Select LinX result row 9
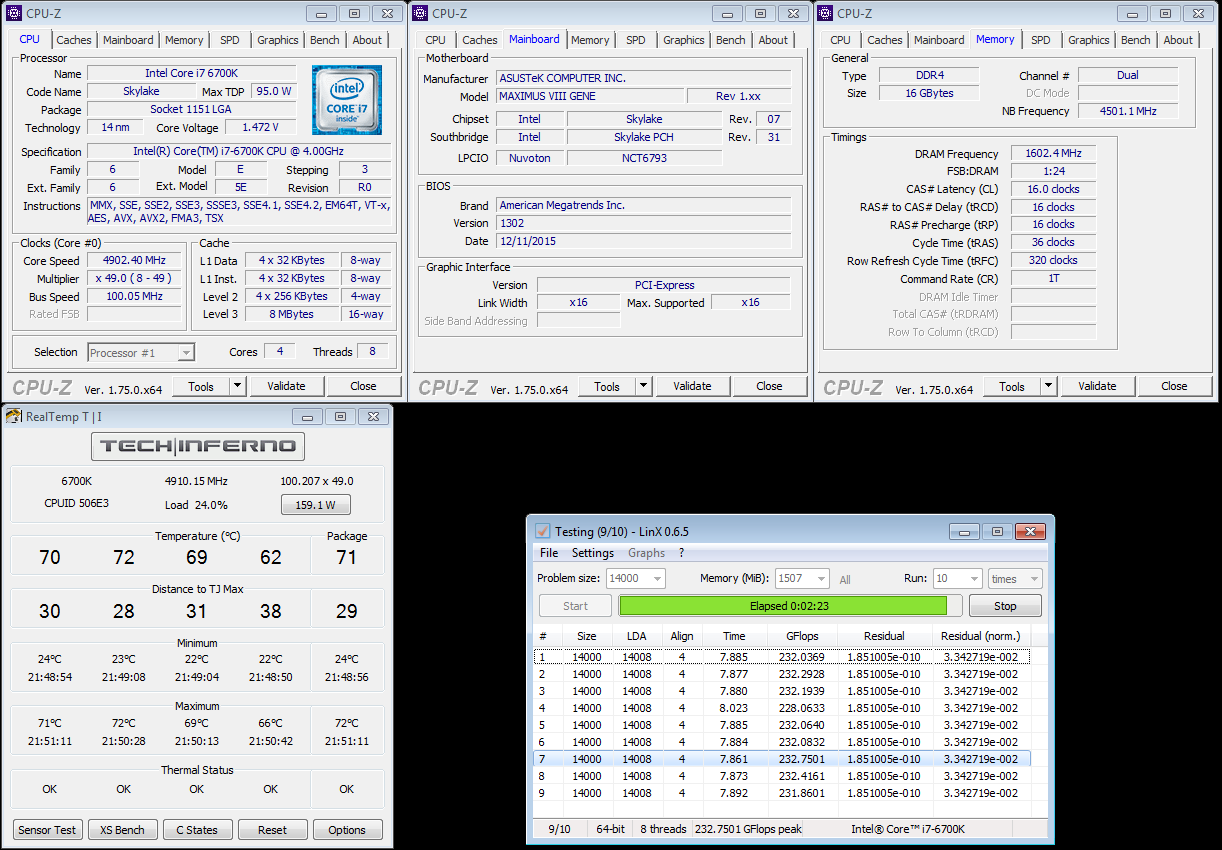The width and height of the screenshot is (1222, 850). [782, 793]
